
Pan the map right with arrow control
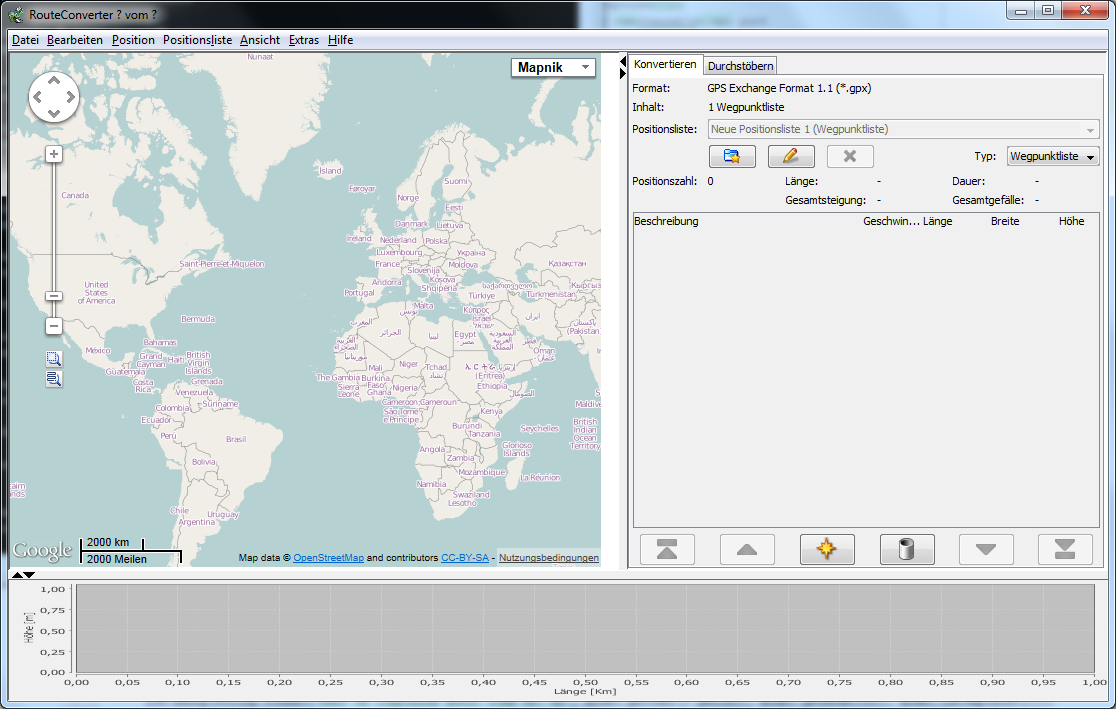(x=70, y=97)
